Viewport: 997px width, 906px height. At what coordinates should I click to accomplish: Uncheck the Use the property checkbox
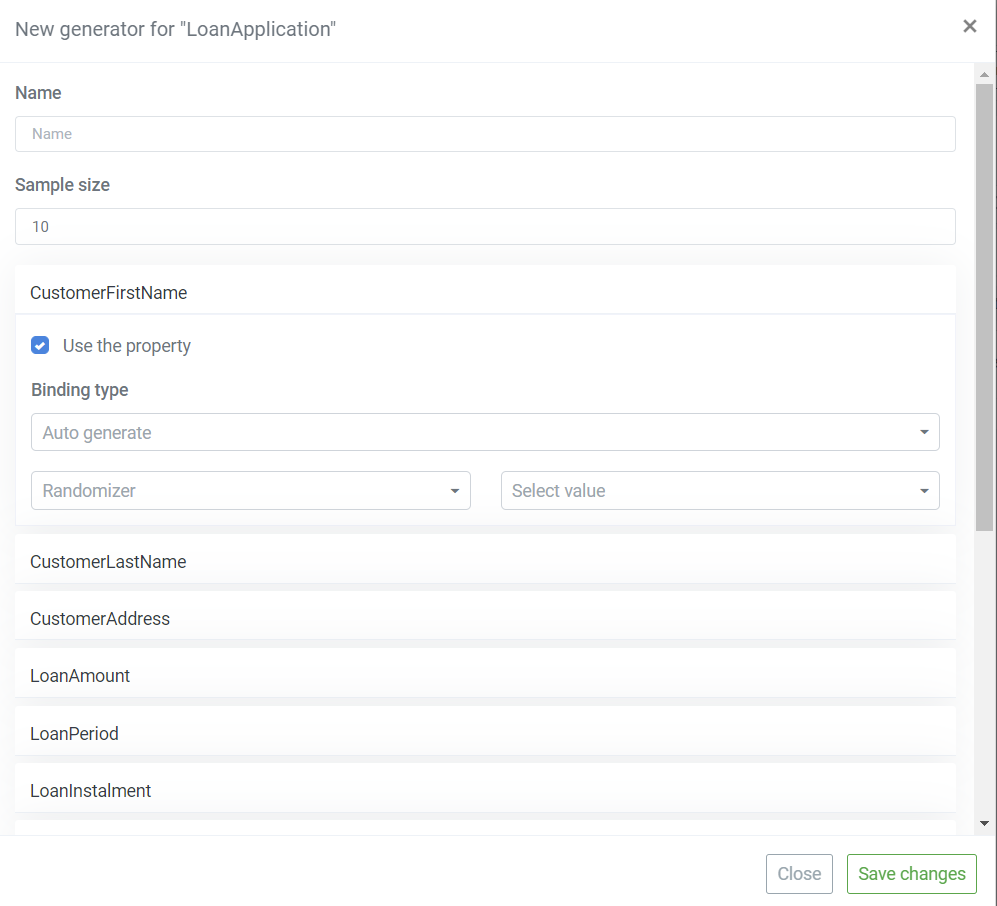pos(40,345)
